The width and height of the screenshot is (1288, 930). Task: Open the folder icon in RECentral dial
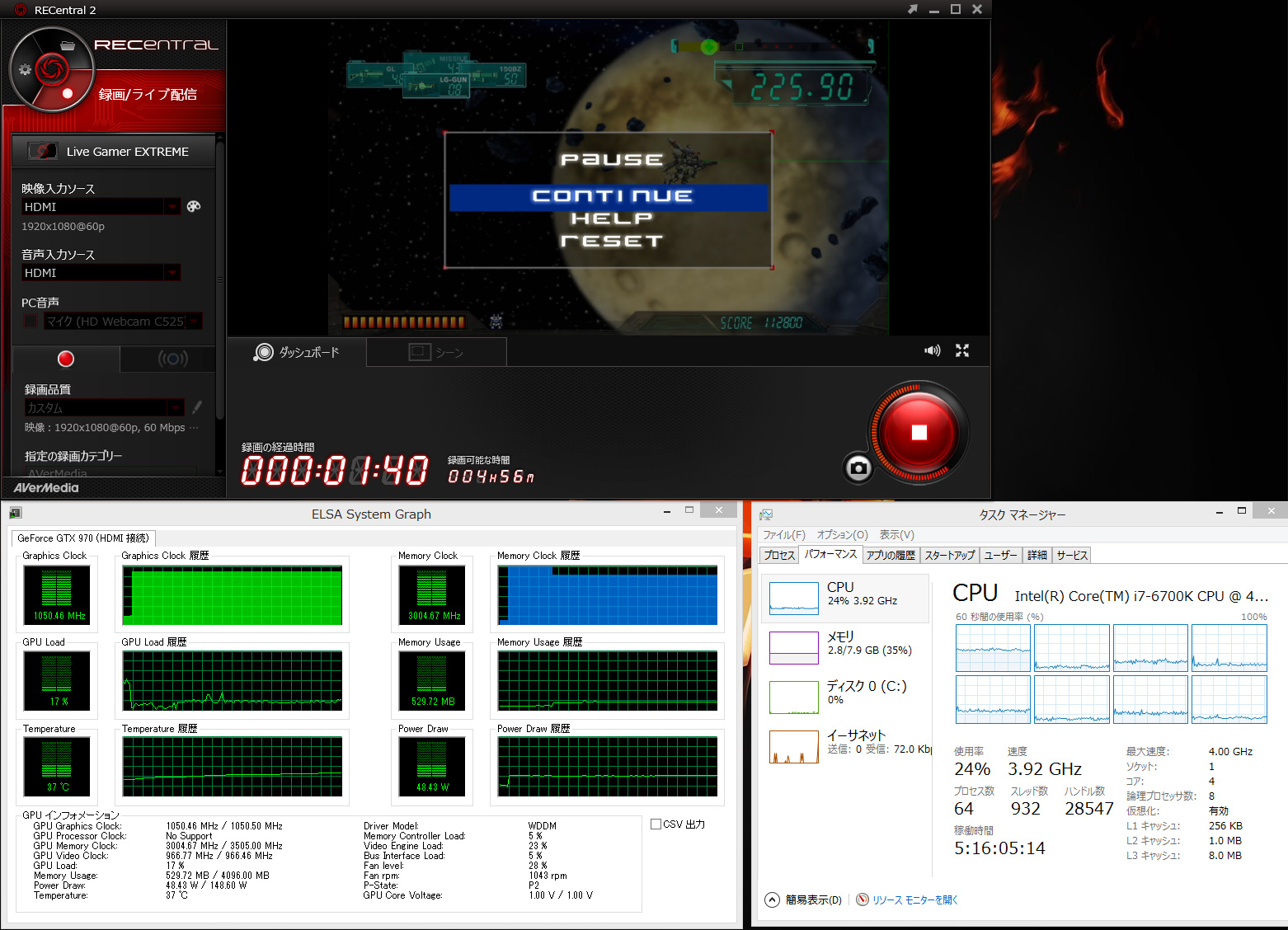[68, 45]
